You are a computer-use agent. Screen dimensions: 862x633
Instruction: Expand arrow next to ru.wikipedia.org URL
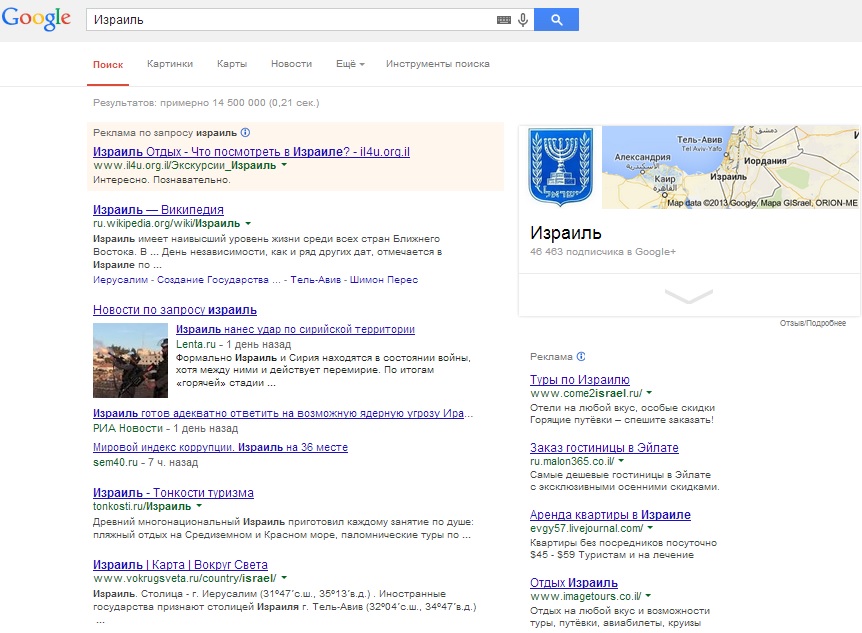point(248,223)
